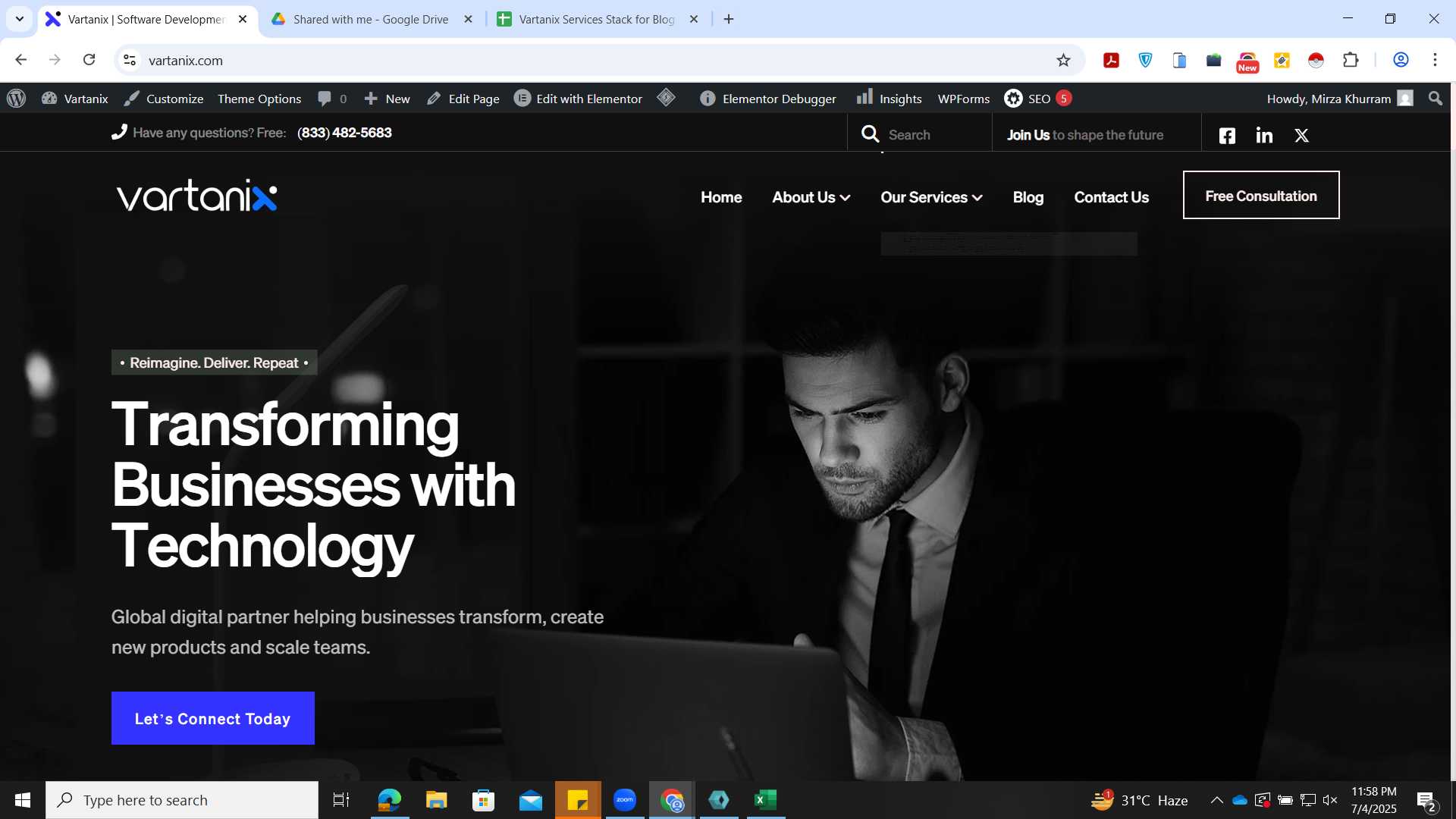Click Edit Page in admin bar

pos(463,99)
